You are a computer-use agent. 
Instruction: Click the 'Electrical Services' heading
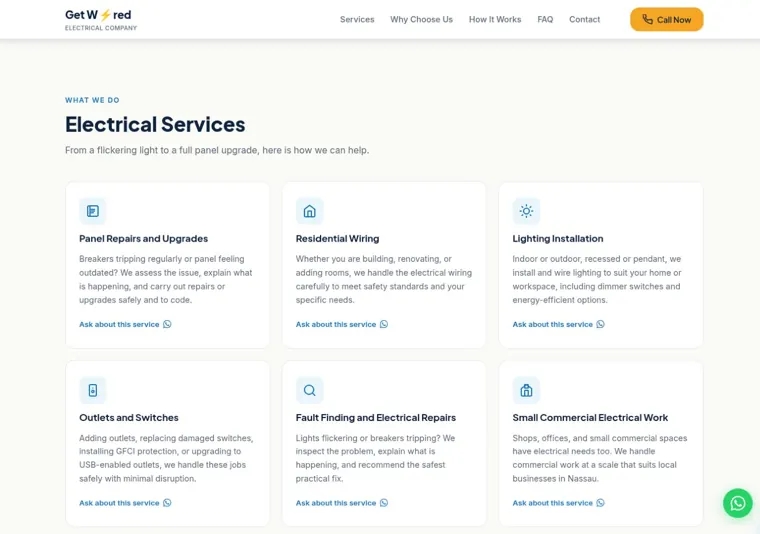pos(155,125)
